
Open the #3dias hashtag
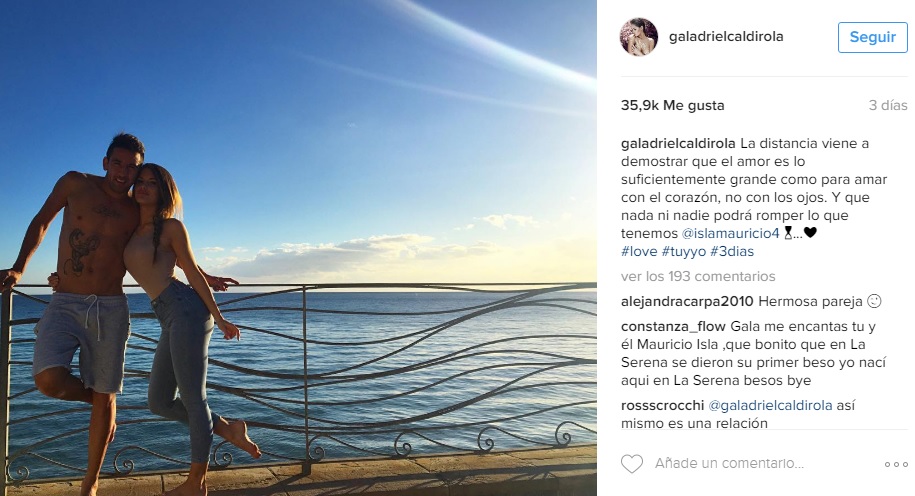732,252
